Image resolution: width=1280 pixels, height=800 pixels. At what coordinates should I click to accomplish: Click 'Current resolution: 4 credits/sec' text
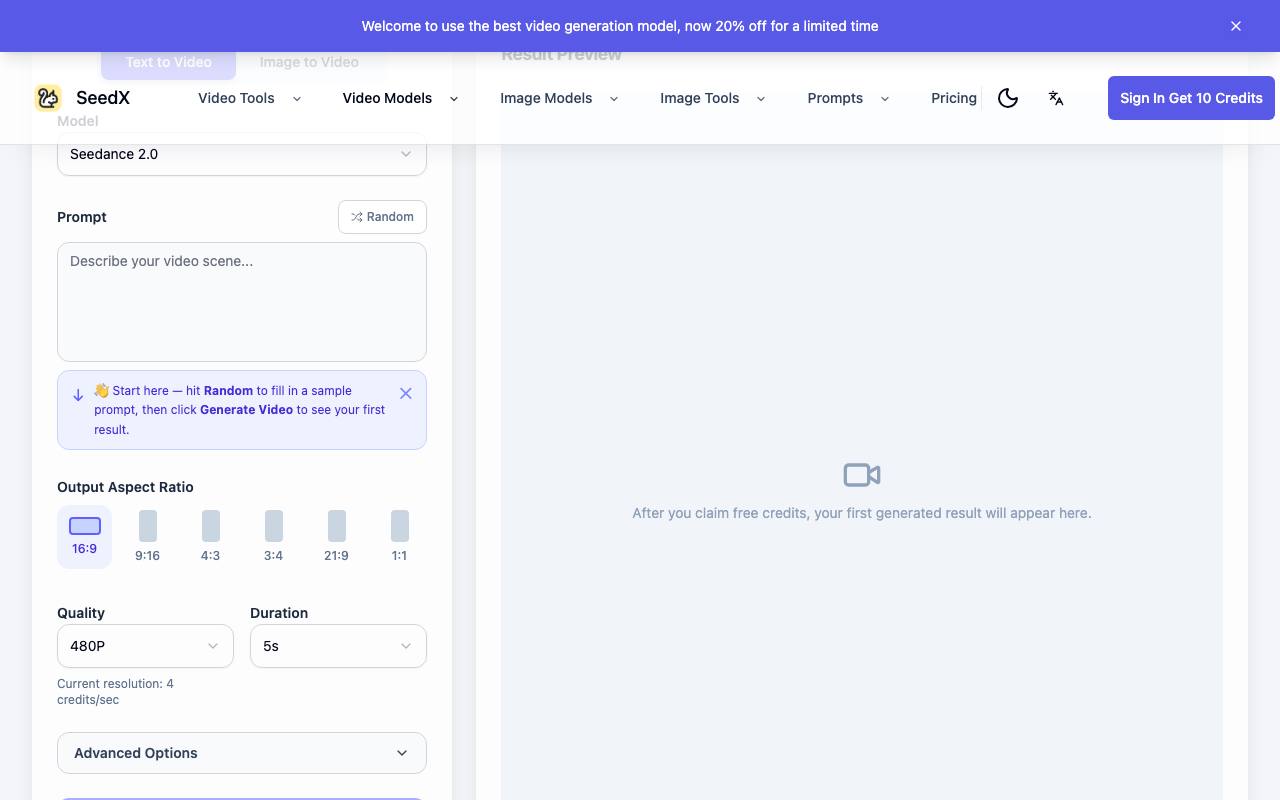[115, 692]
